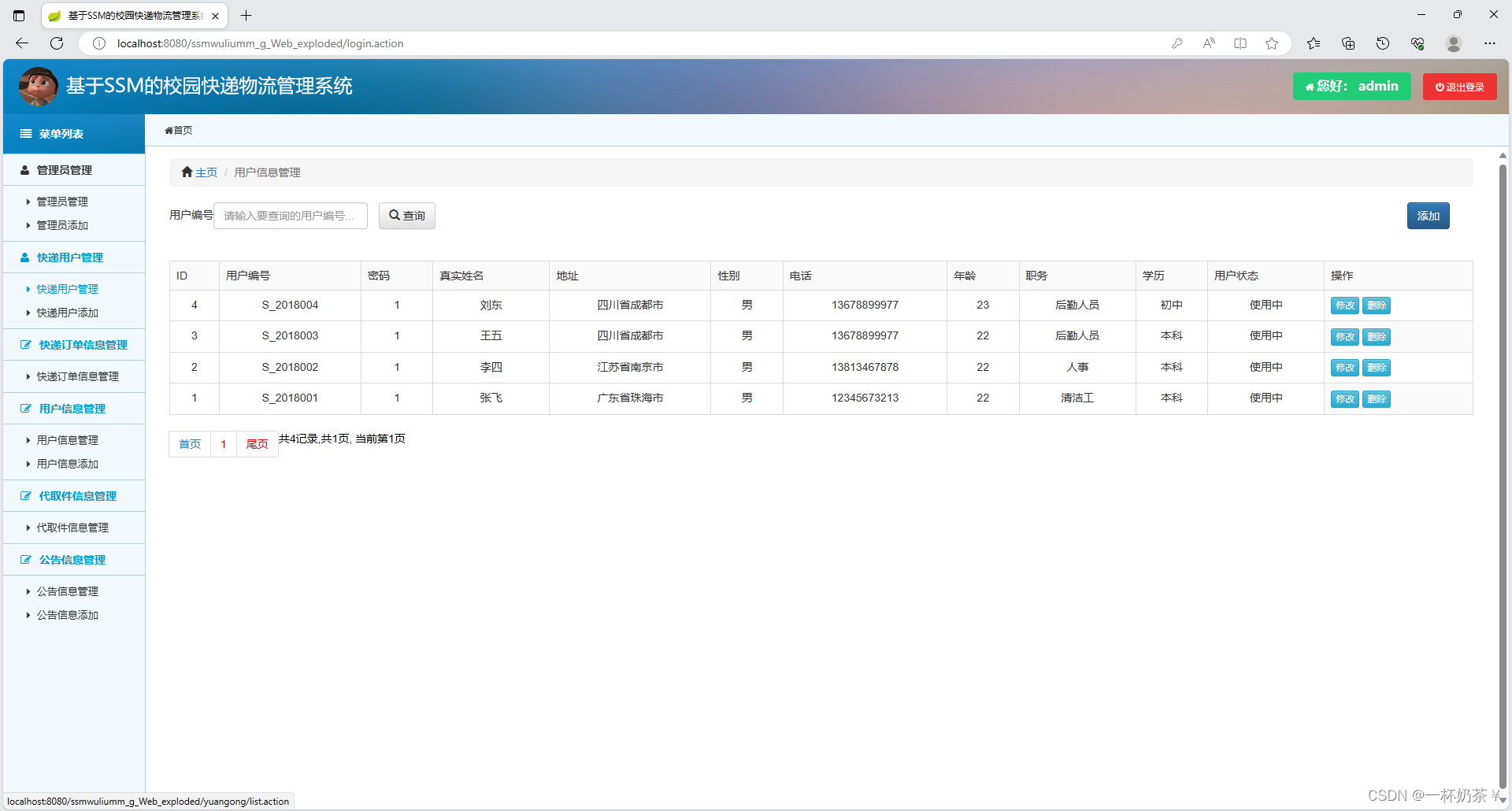Open 快递订单信息管理 submenu item

click(x=78, y=376)
